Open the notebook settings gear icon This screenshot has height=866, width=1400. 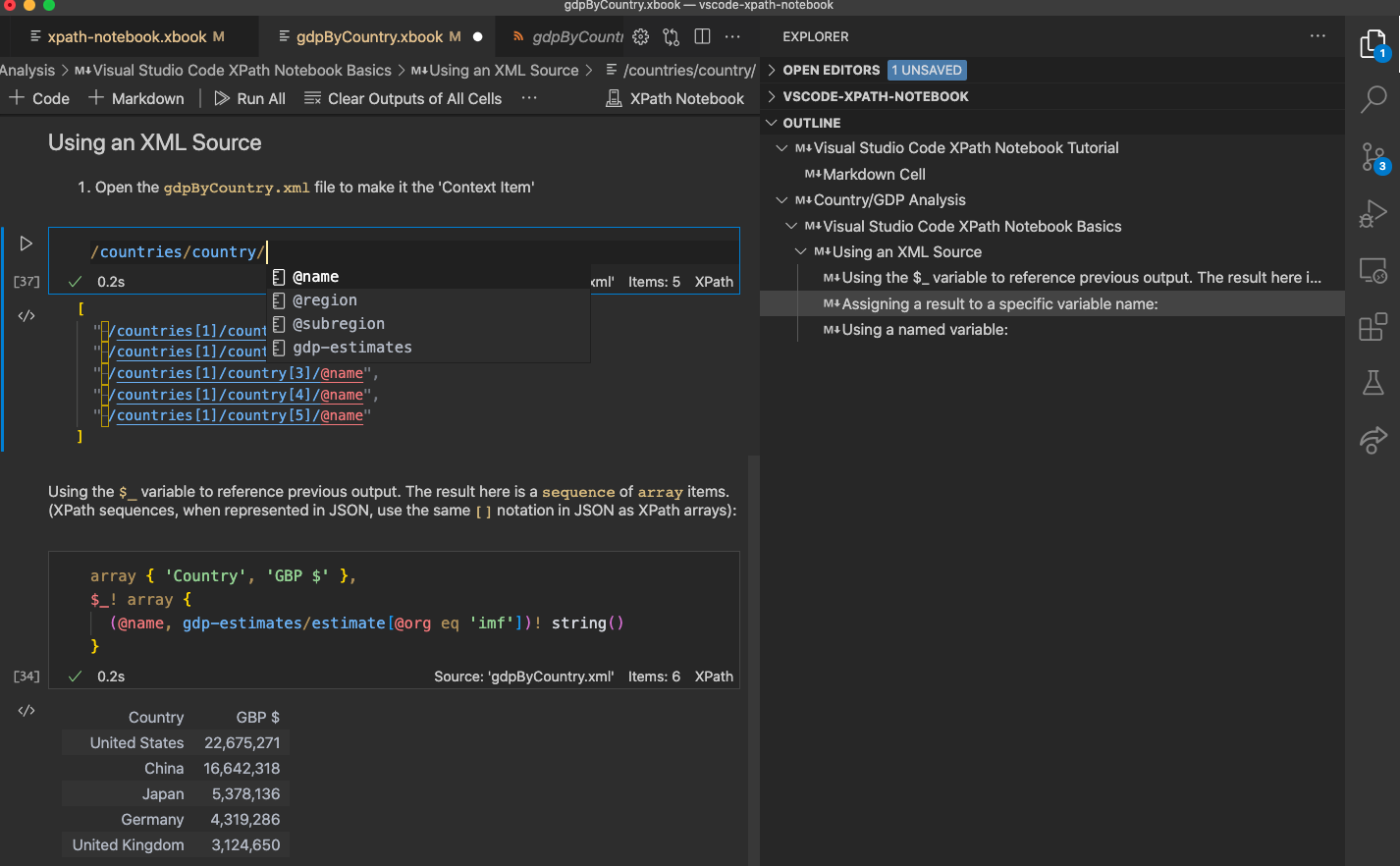coord(640,36)
